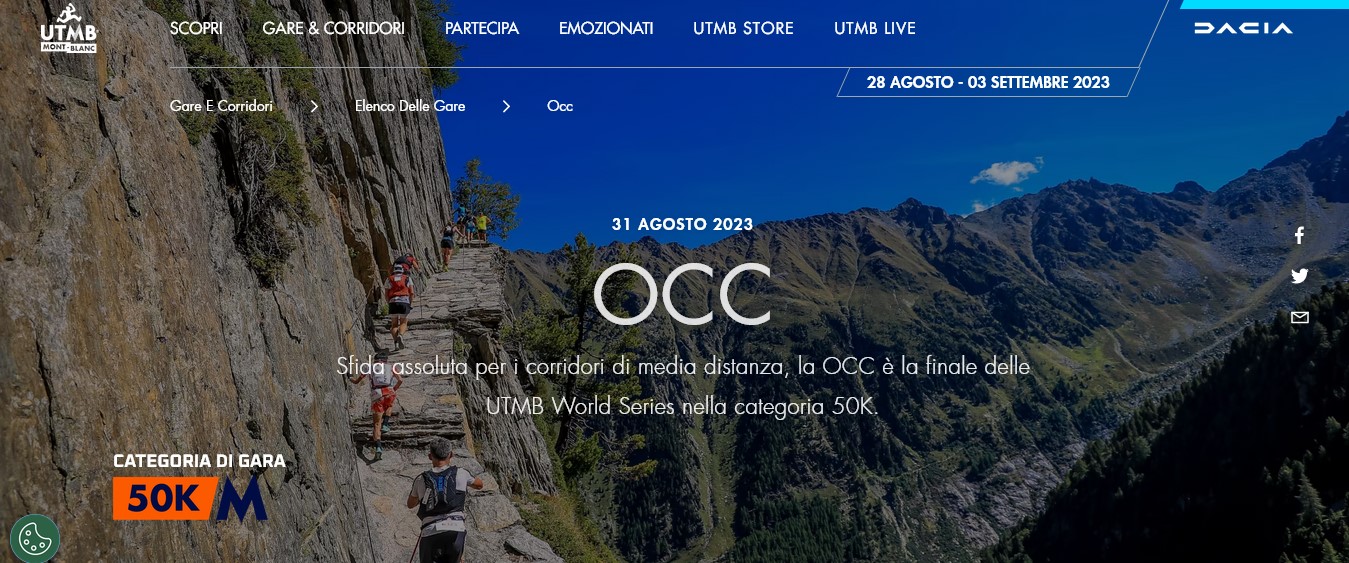Go to UTMB Live
Viewport: 1349px width, 563px height.
(875, 28)
